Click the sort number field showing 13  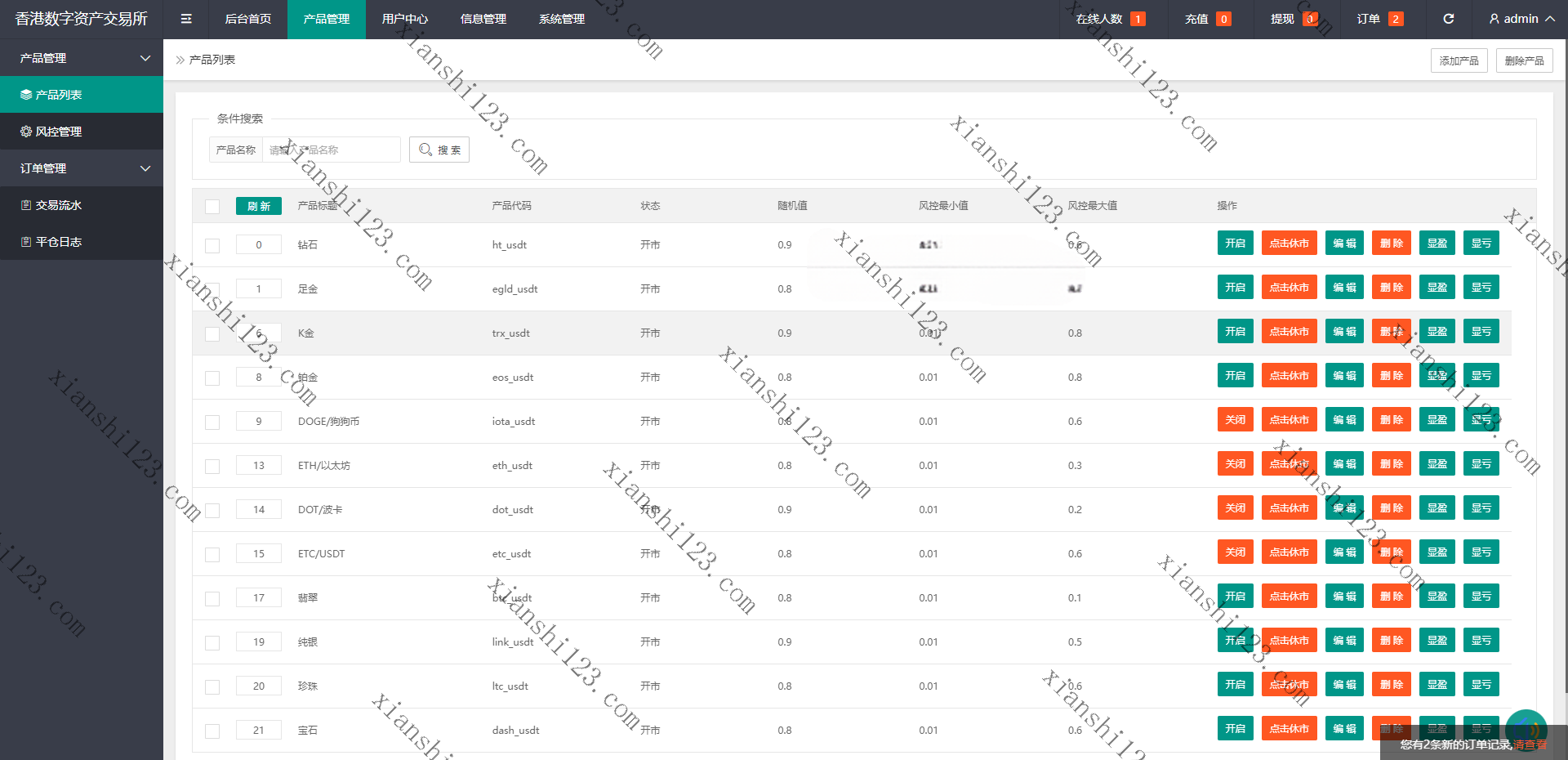[x=259, y=466]
